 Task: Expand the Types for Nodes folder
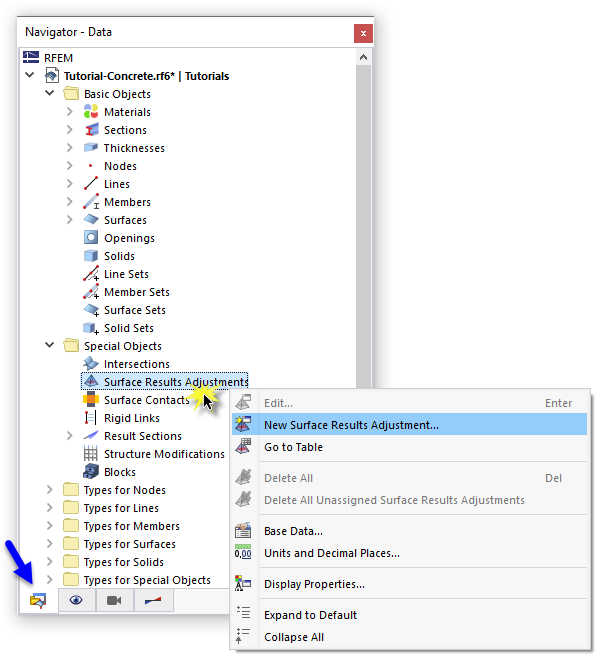49,490
